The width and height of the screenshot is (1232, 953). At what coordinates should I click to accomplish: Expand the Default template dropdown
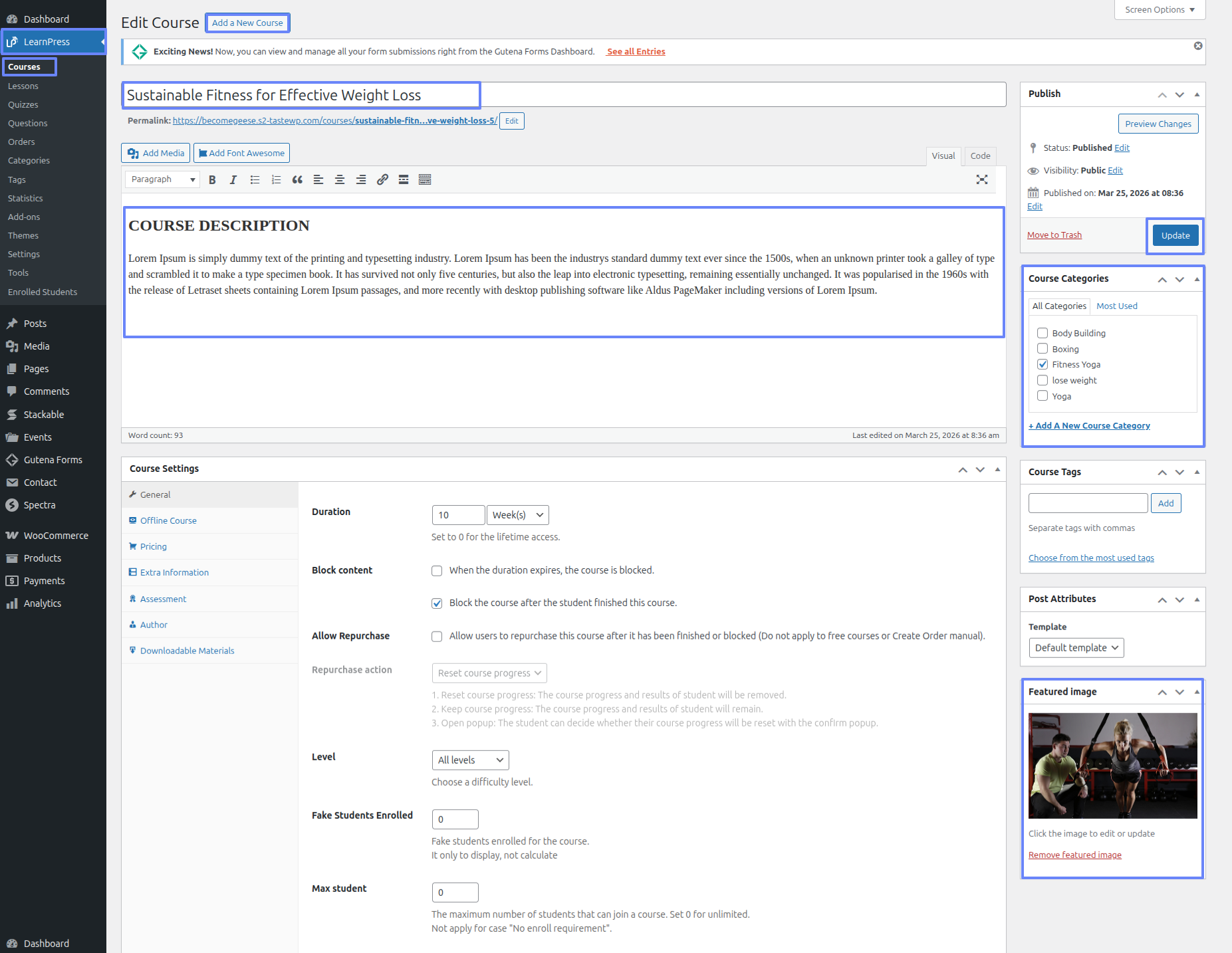point(1076,648)
